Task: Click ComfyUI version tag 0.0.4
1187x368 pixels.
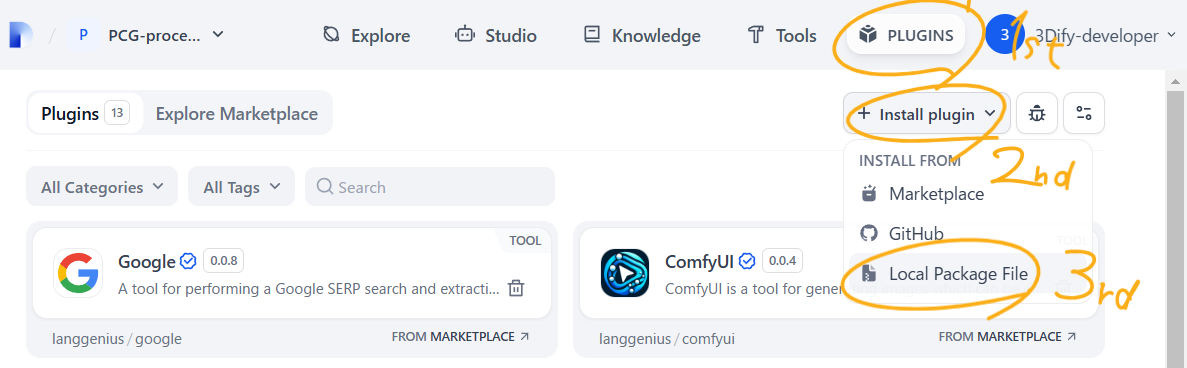Action: (782, 261)
